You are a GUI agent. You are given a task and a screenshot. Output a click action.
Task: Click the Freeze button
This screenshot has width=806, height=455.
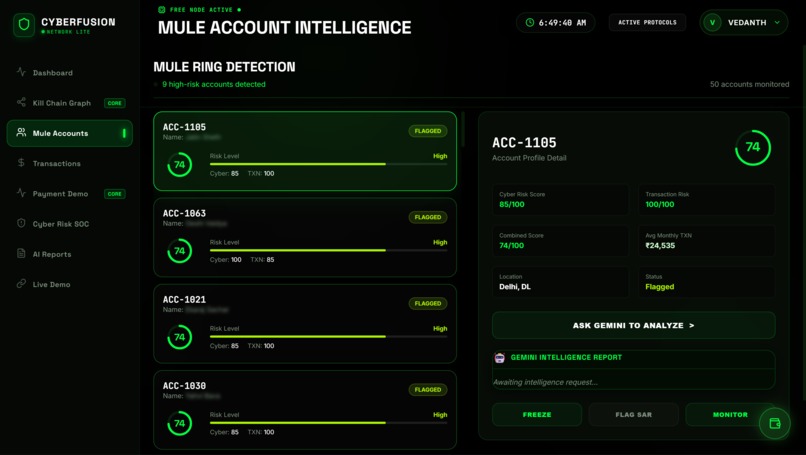click(x=537, y=414)
